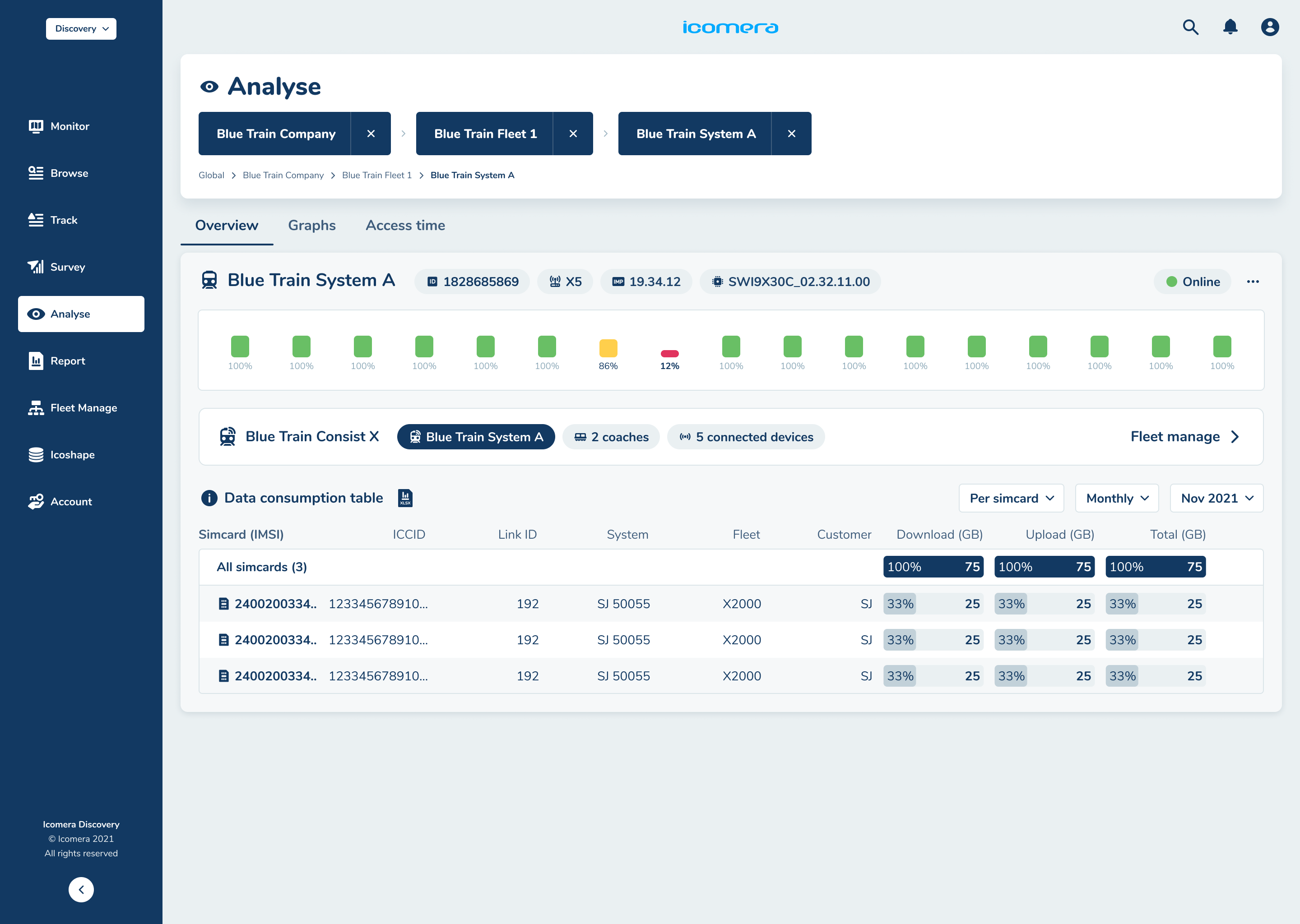The width and height of the screenshot is (1300, 924).
Task: Open the Nov 2021 date dropdown
Action: (1216, 499)
